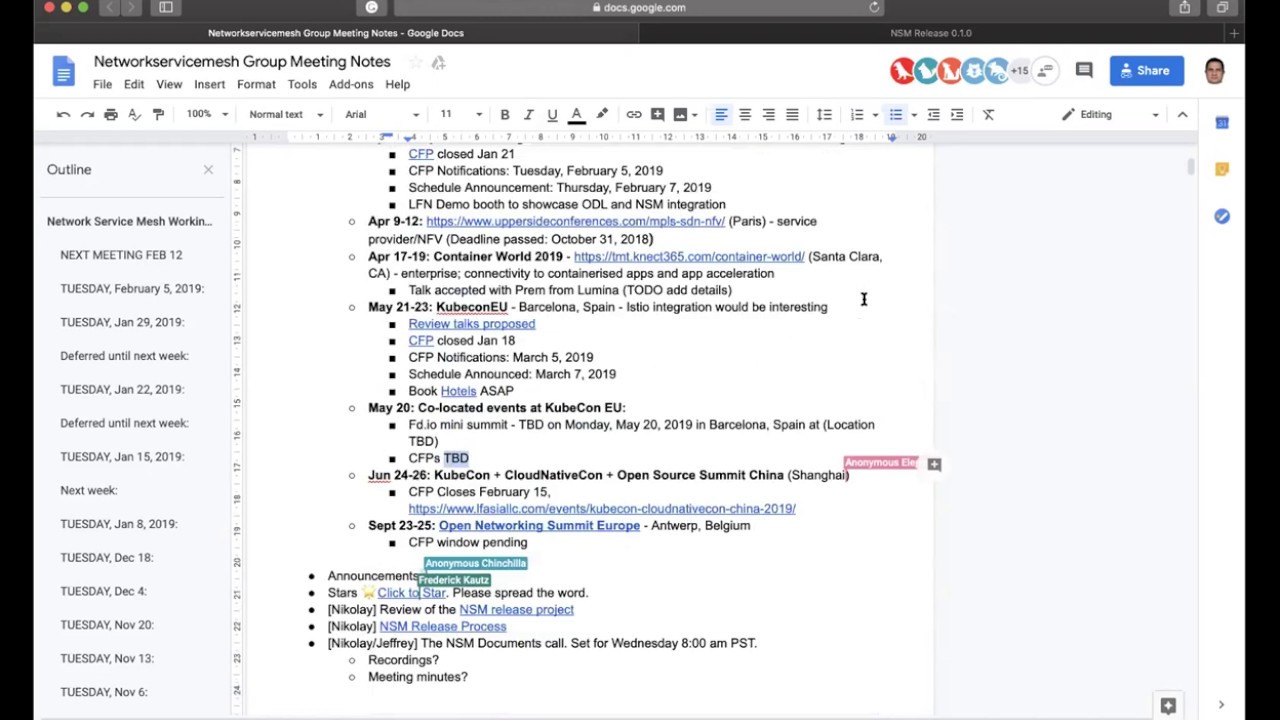Click Safari share icon
The image size is (1280, 720).
[x=1185, y=7]
